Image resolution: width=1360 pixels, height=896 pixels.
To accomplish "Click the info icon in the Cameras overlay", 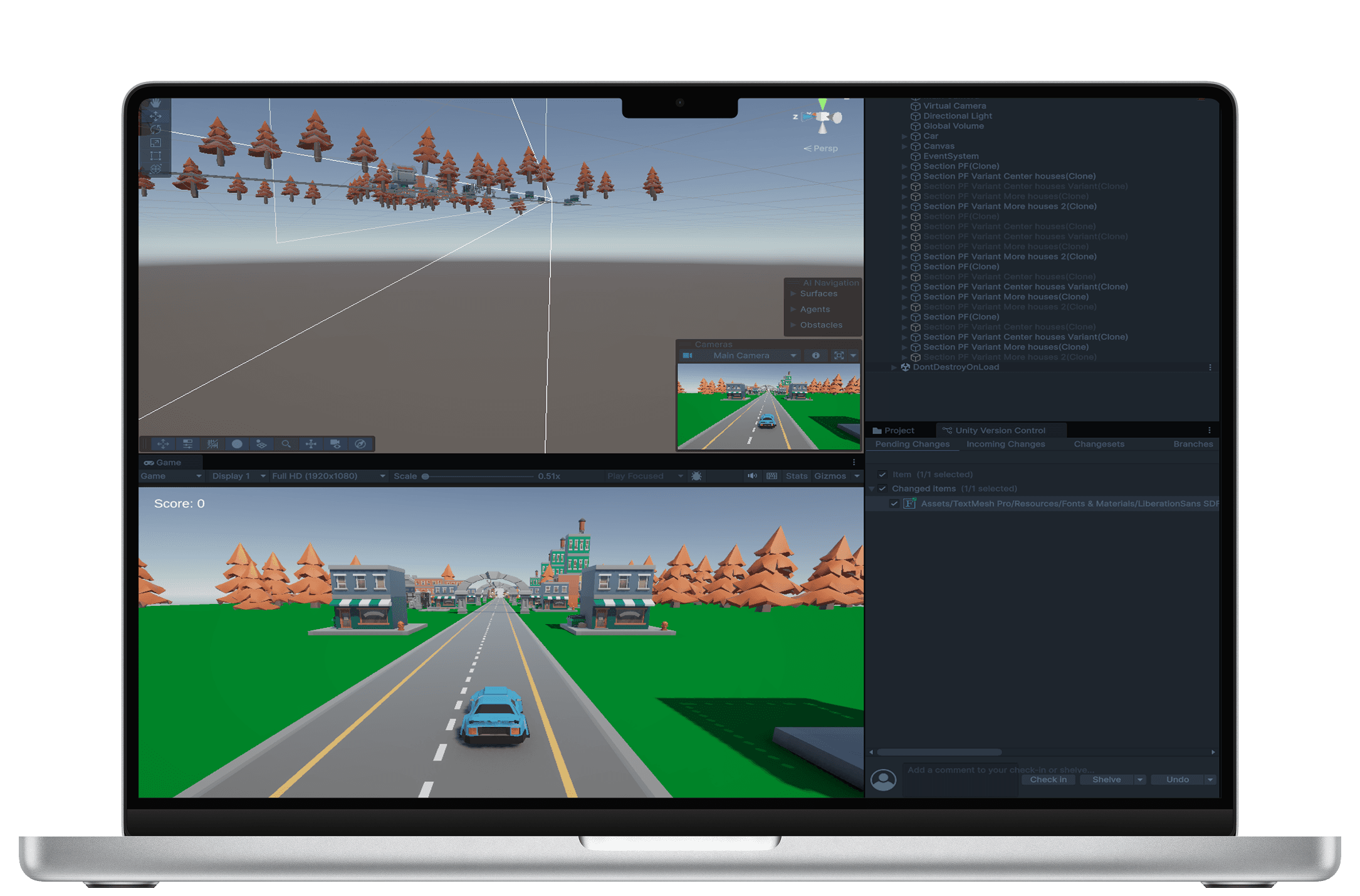I will coord(816,355).
